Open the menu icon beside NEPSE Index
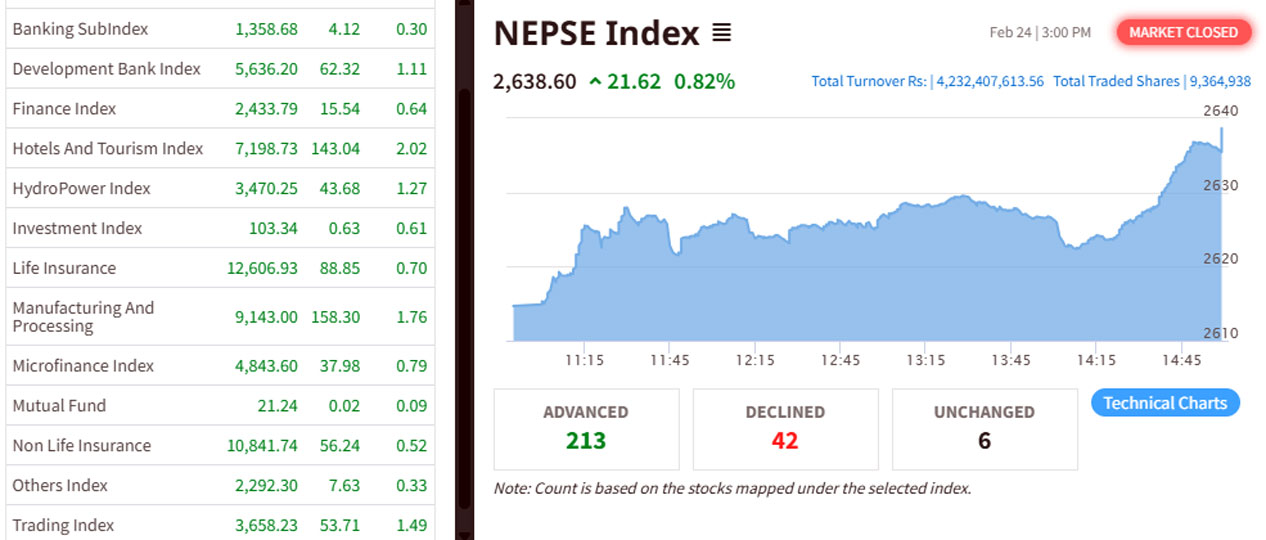 pyautogui.click(x=721, y=34)
